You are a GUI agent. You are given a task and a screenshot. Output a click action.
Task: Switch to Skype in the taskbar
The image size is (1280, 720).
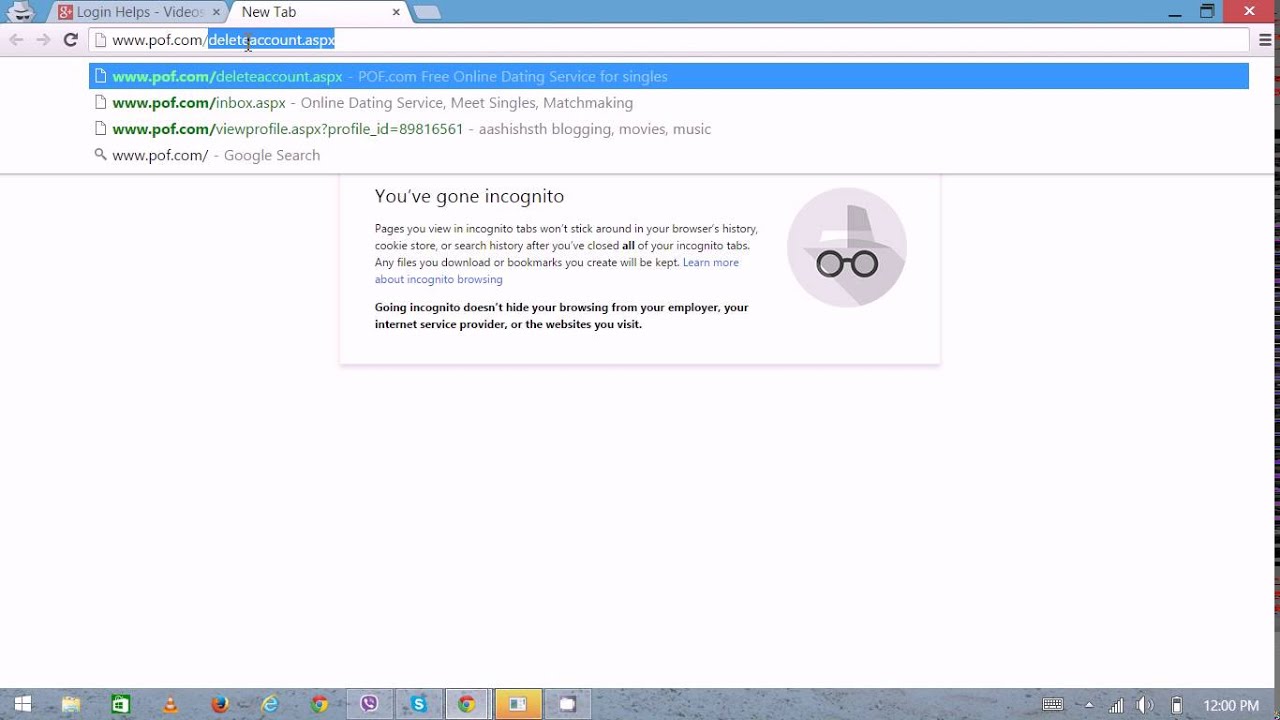point(418,704)
